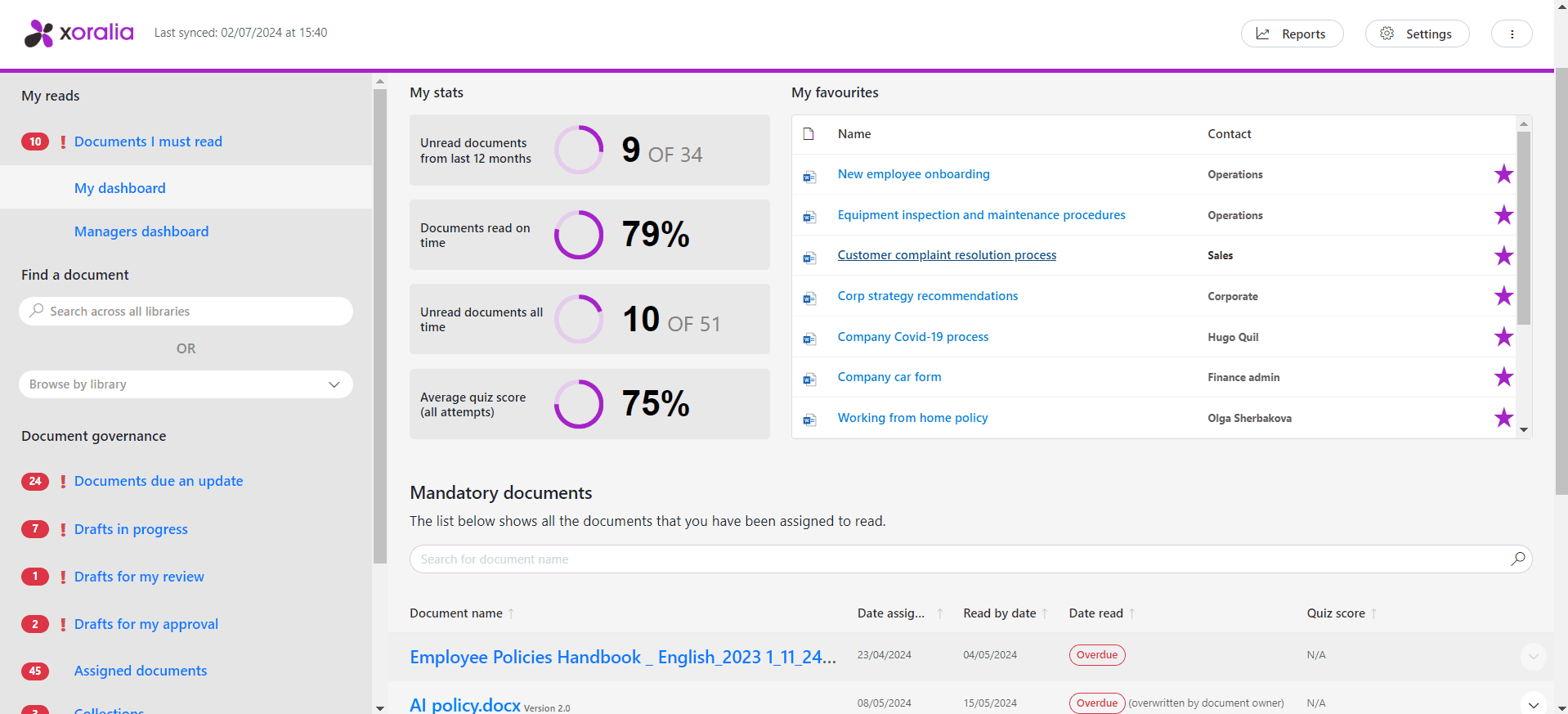Open Customer complaint resolution process link
The image size is (1568, 714).
pos(947,255)
